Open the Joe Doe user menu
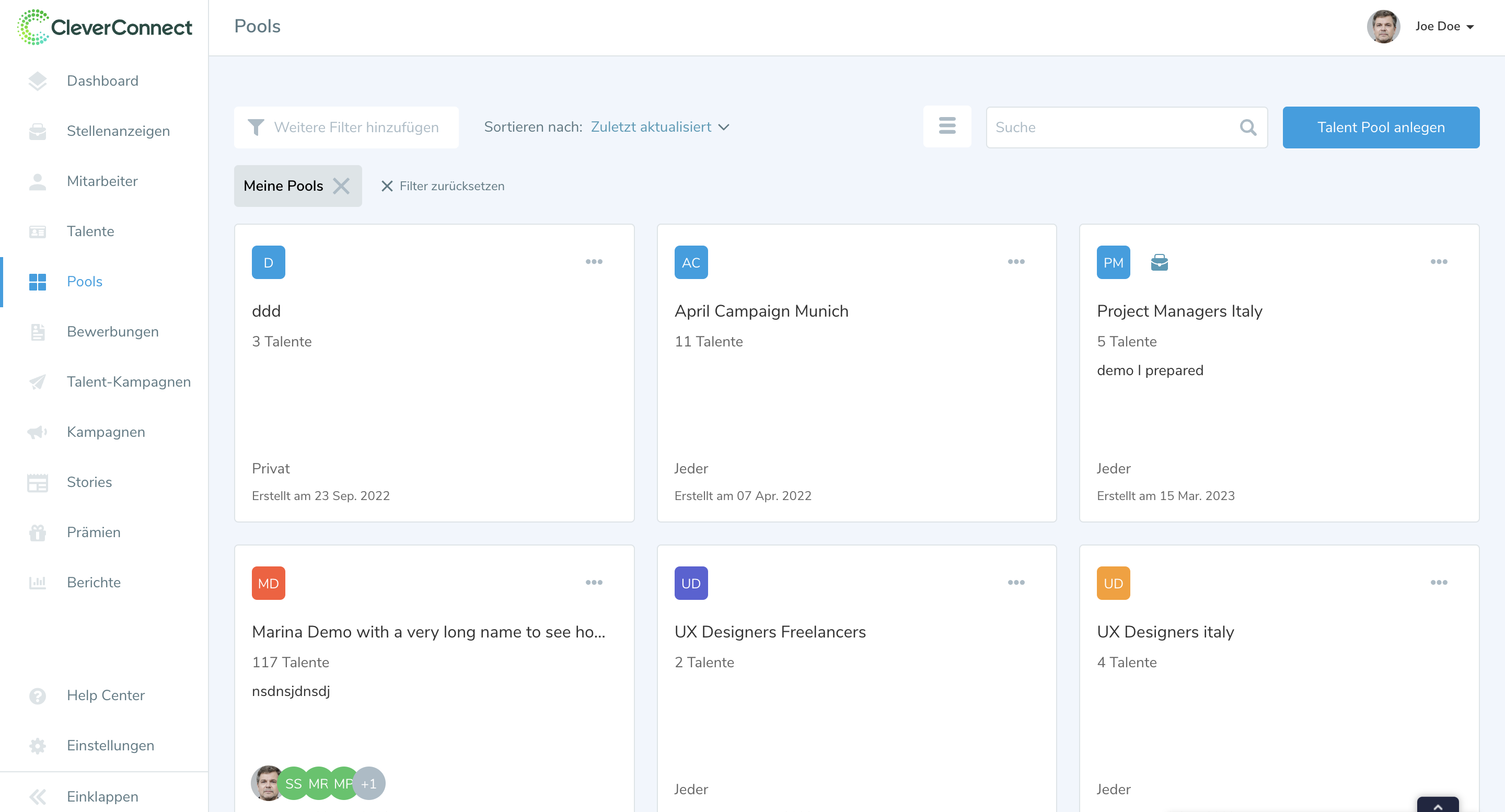The width and height of the screenshot is (1505, 812). click(x=1444, y=26)
